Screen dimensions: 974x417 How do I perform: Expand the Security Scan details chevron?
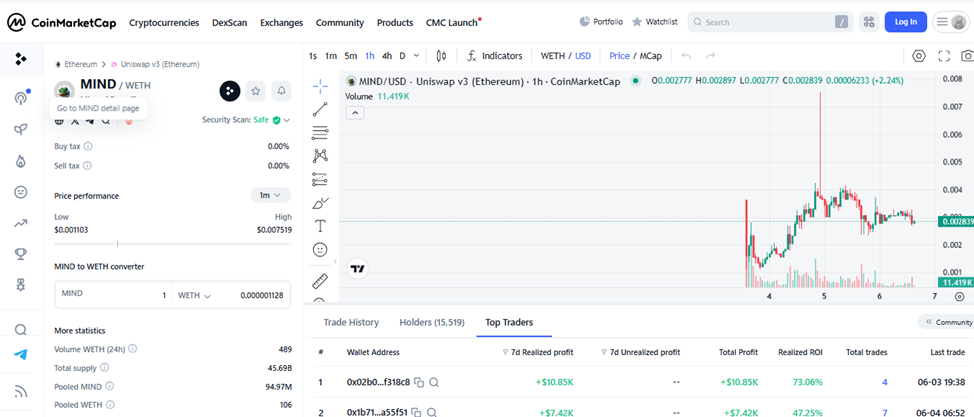(286, 120)
